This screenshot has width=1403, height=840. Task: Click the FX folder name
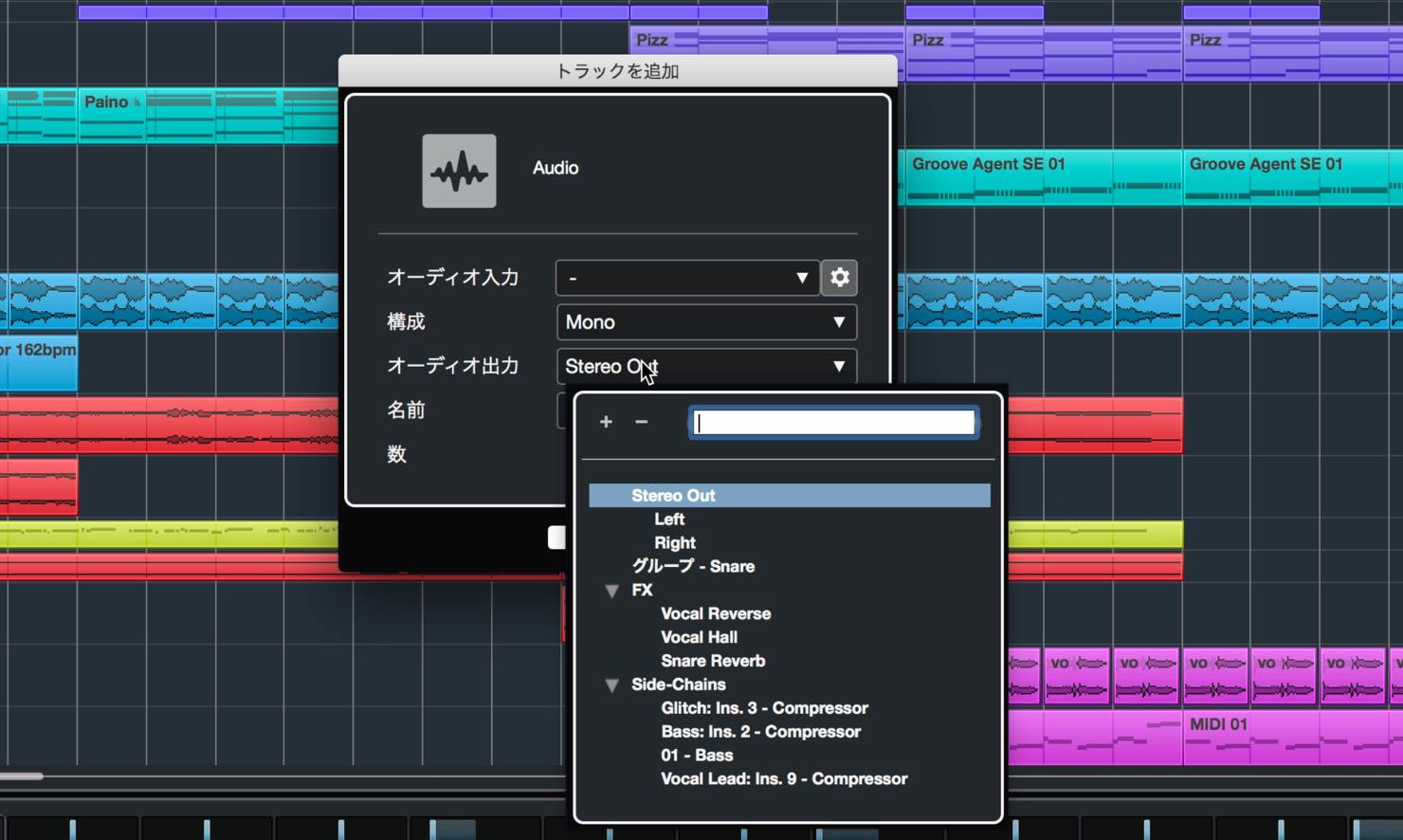point(642,590)
